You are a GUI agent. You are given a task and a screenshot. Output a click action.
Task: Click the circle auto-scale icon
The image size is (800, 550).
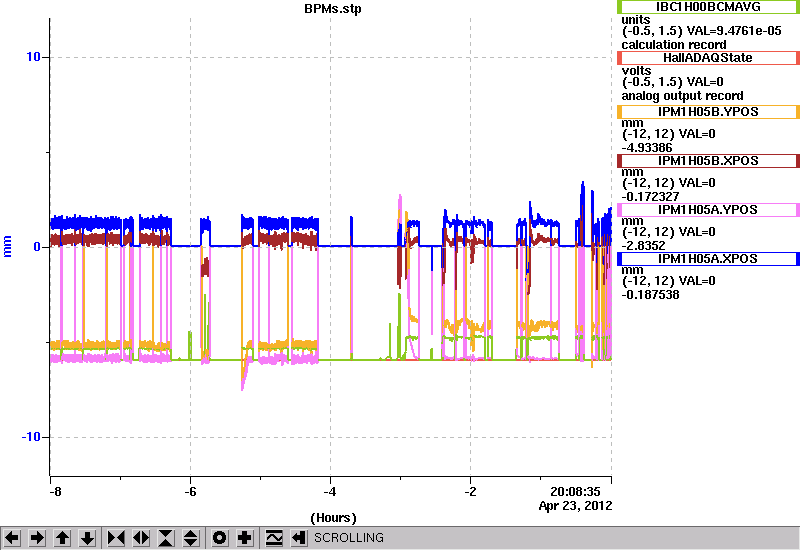point(219,538)
